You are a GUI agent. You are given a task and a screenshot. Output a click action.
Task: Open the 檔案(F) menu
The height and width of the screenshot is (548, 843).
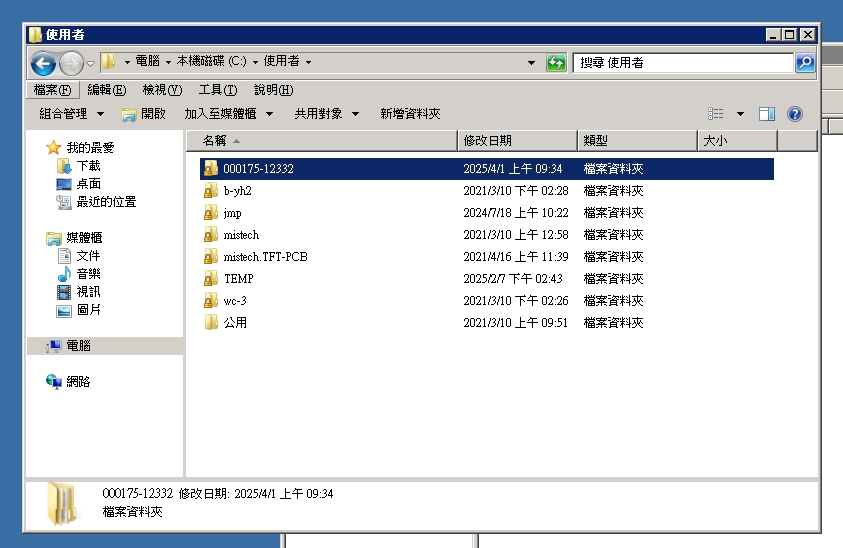[52, 90]
